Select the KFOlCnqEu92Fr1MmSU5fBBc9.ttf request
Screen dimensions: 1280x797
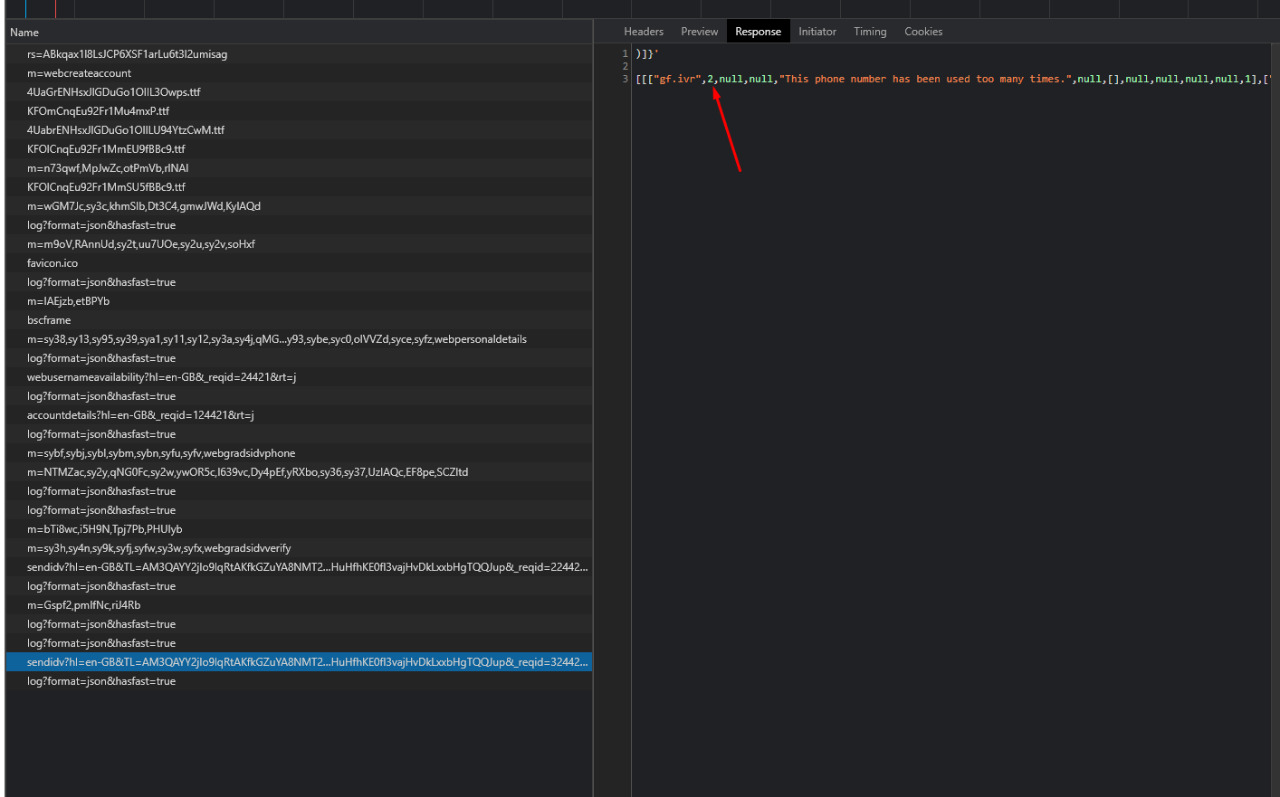click(298, 187)
